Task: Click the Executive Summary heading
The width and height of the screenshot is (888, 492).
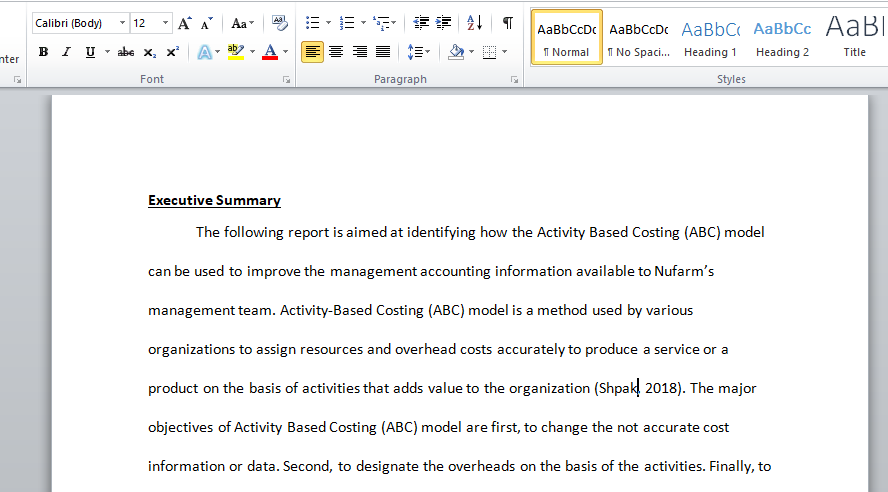Action: coord(214,200)
